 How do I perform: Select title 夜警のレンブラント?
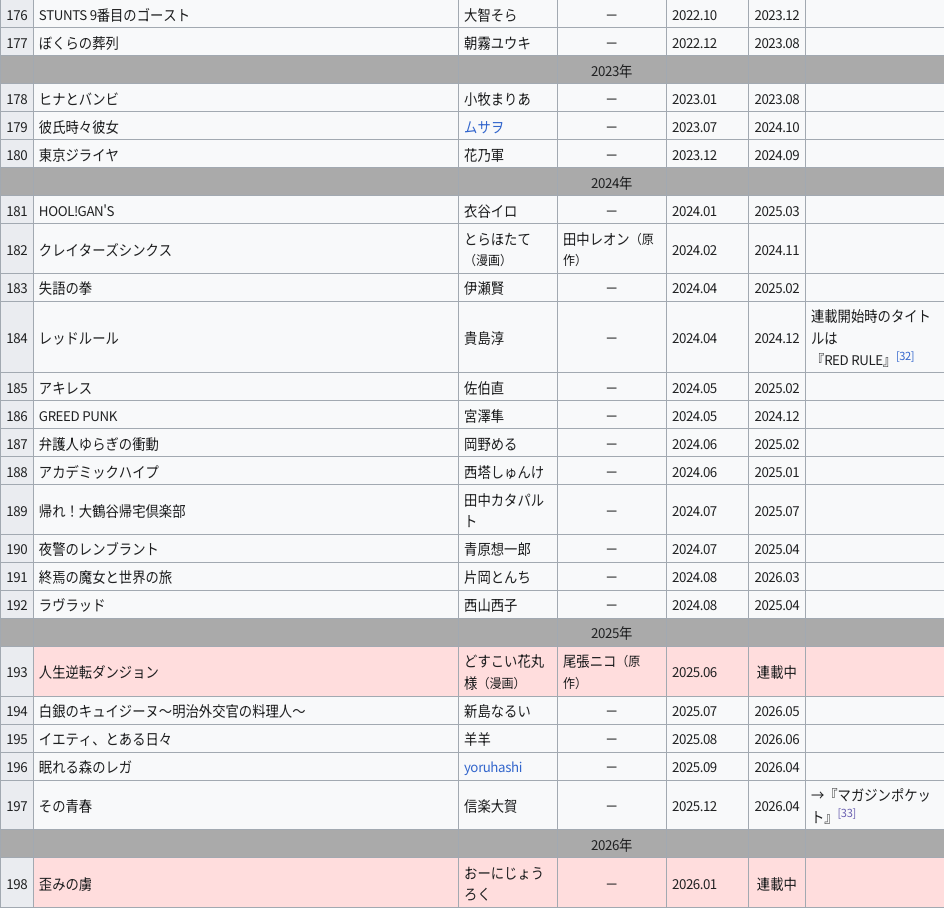pos(99,549)
